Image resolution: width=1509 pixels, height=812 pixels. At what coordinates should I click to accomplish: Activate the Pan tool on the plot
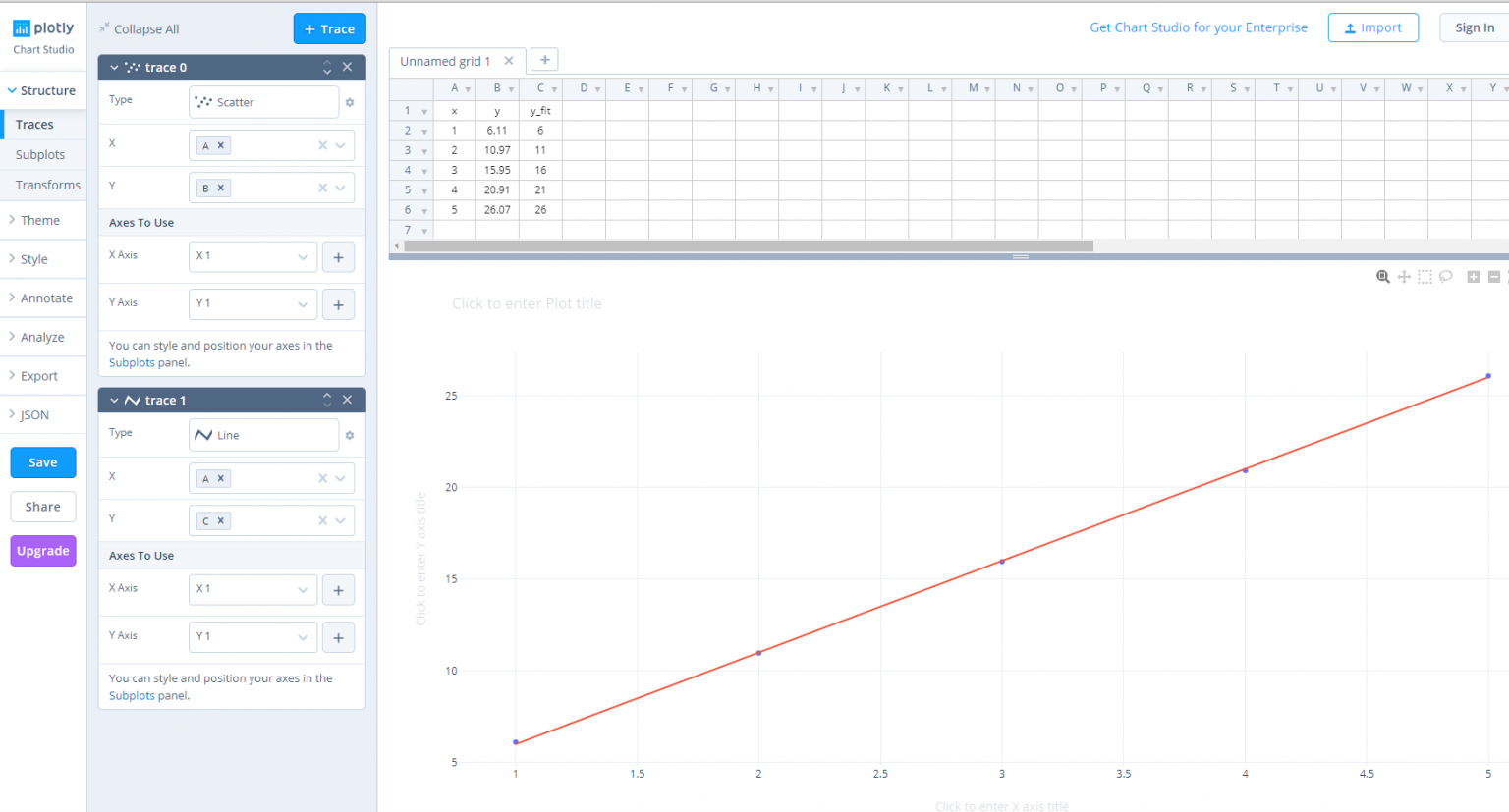(x=1404, y=276)
